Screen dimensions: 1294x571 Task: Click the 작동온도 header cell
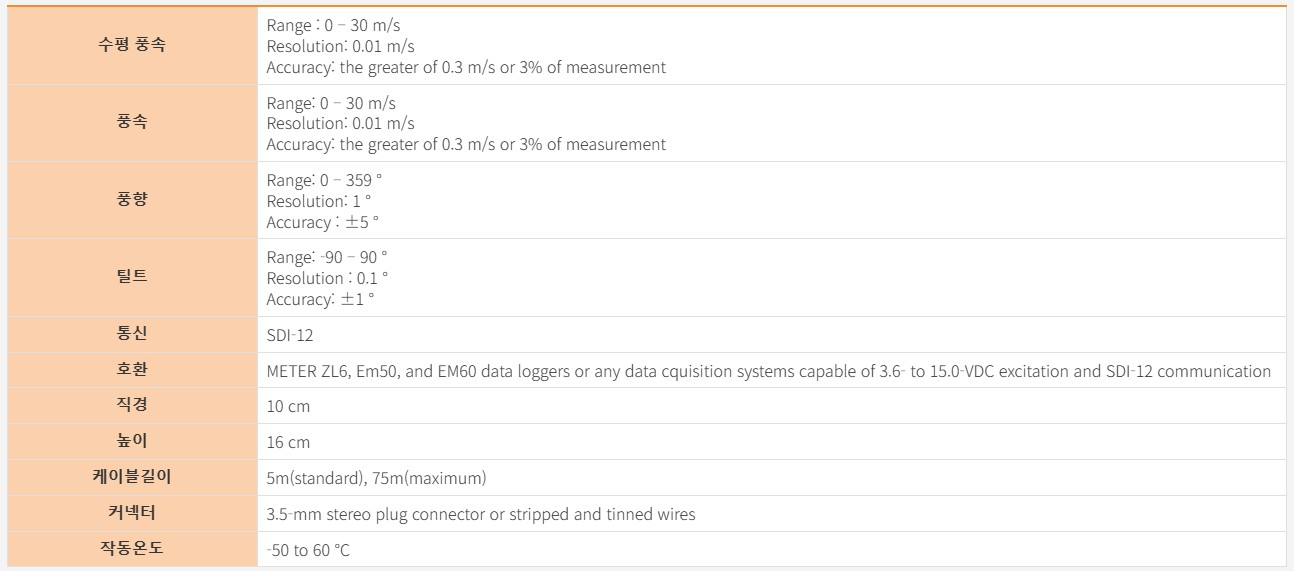point(132,549)
